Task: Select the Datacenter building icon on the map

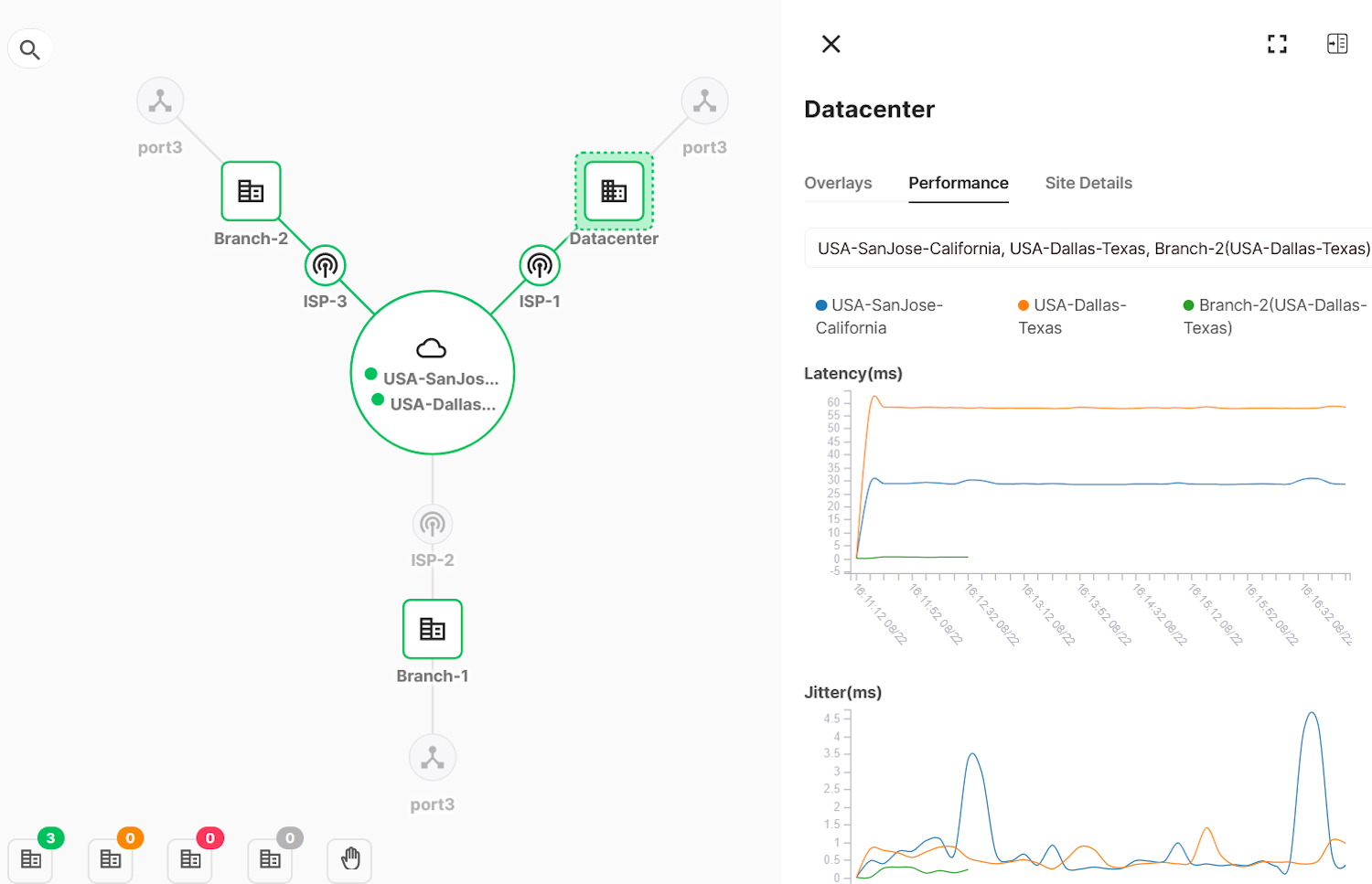Action: tap(613, 191)
